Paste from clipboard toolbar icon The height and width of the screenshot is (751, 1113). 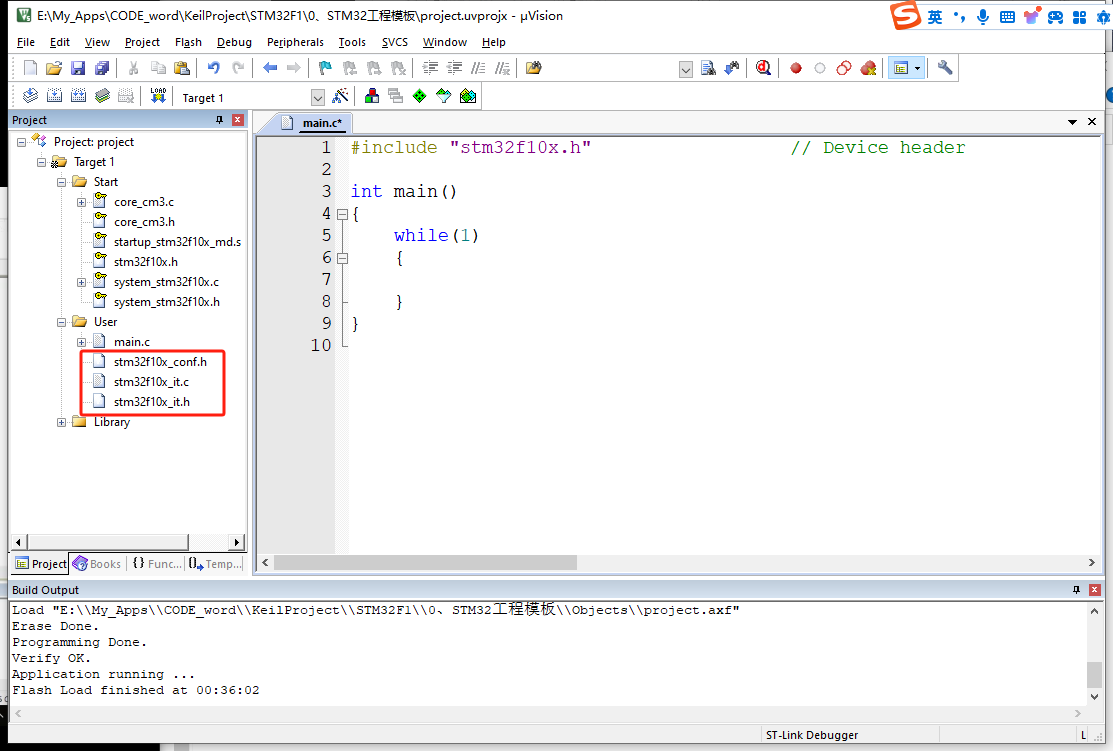pos(182,68)
